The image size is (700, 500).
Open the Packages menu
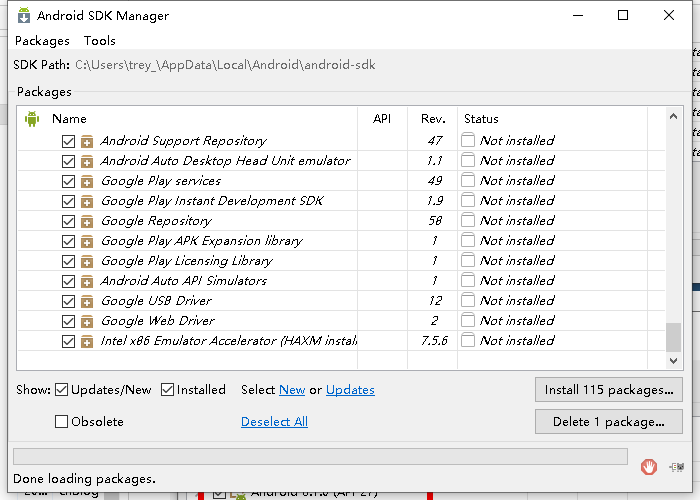point(42,41)
